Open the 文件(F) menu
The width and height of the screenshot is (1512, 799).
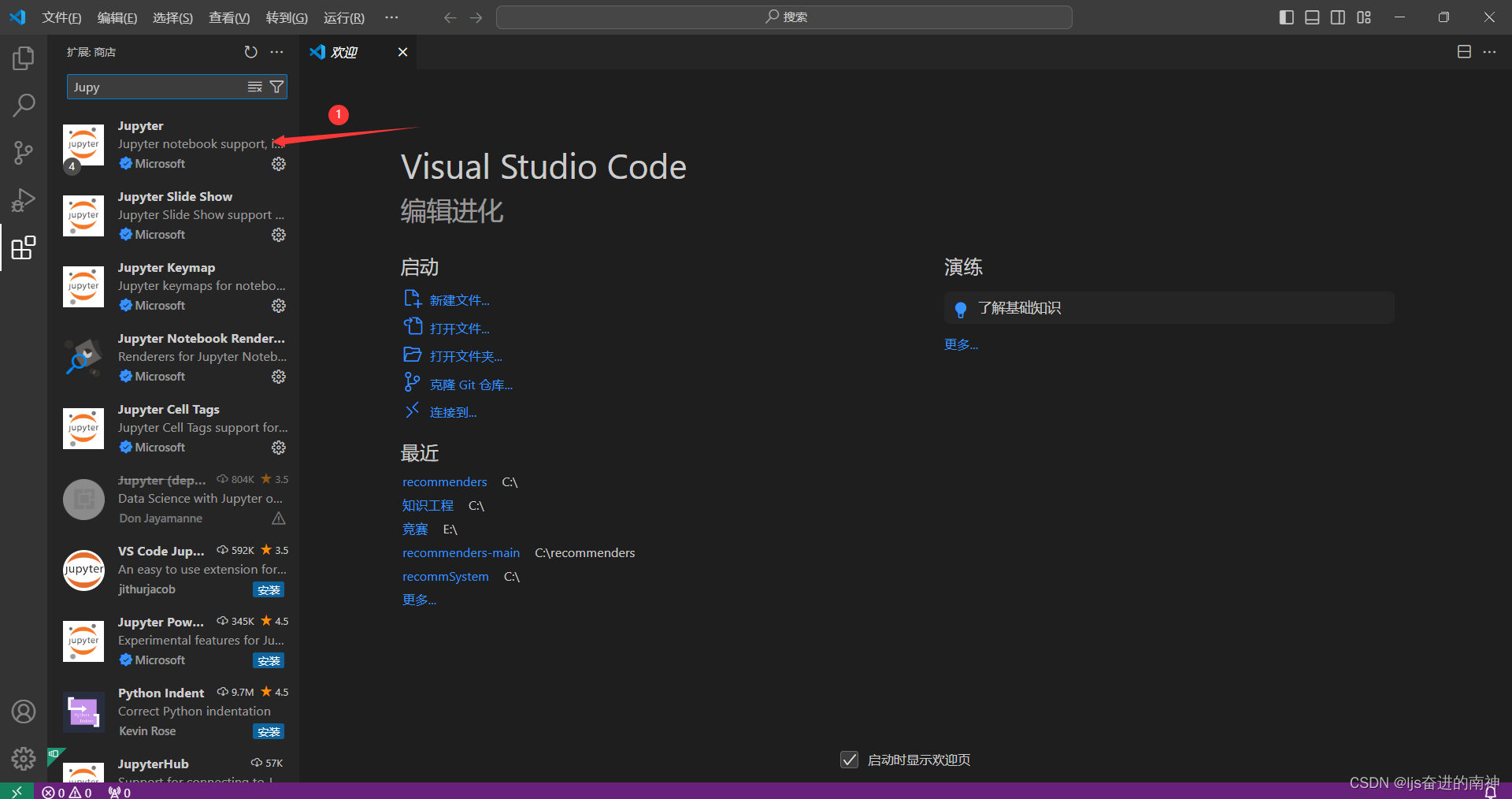(61, 17)
